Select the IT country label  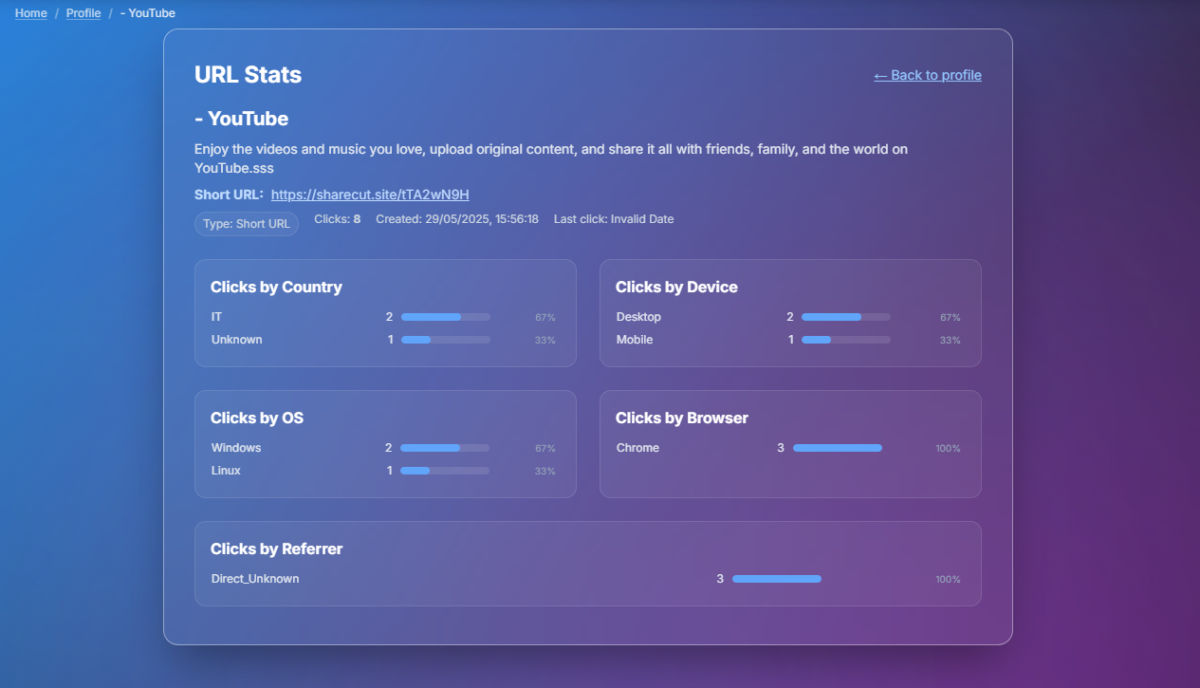(x=217, y=317)
